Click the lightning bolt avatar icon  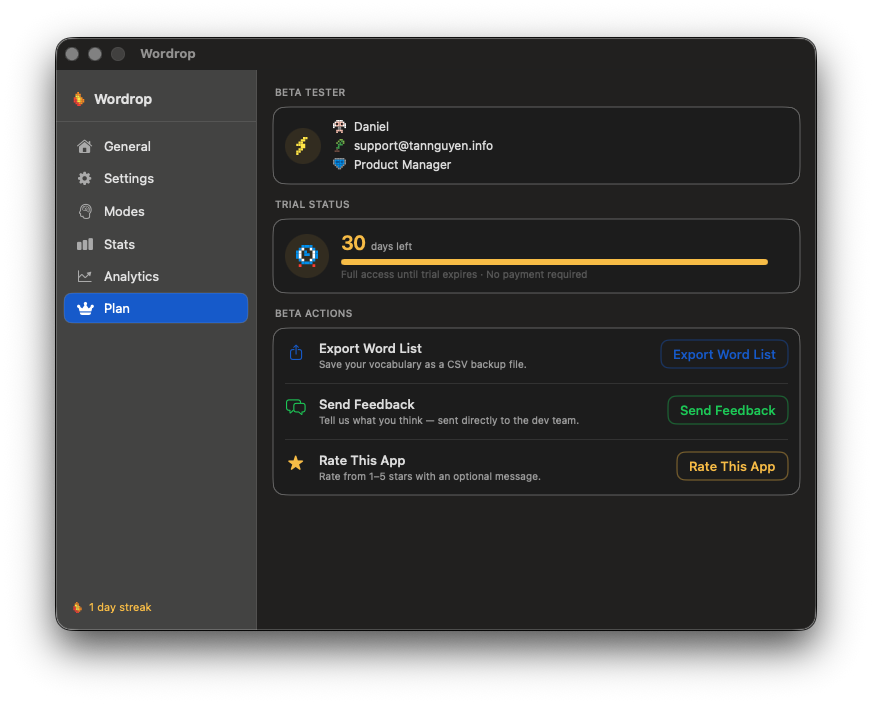[x=302, y=146]
